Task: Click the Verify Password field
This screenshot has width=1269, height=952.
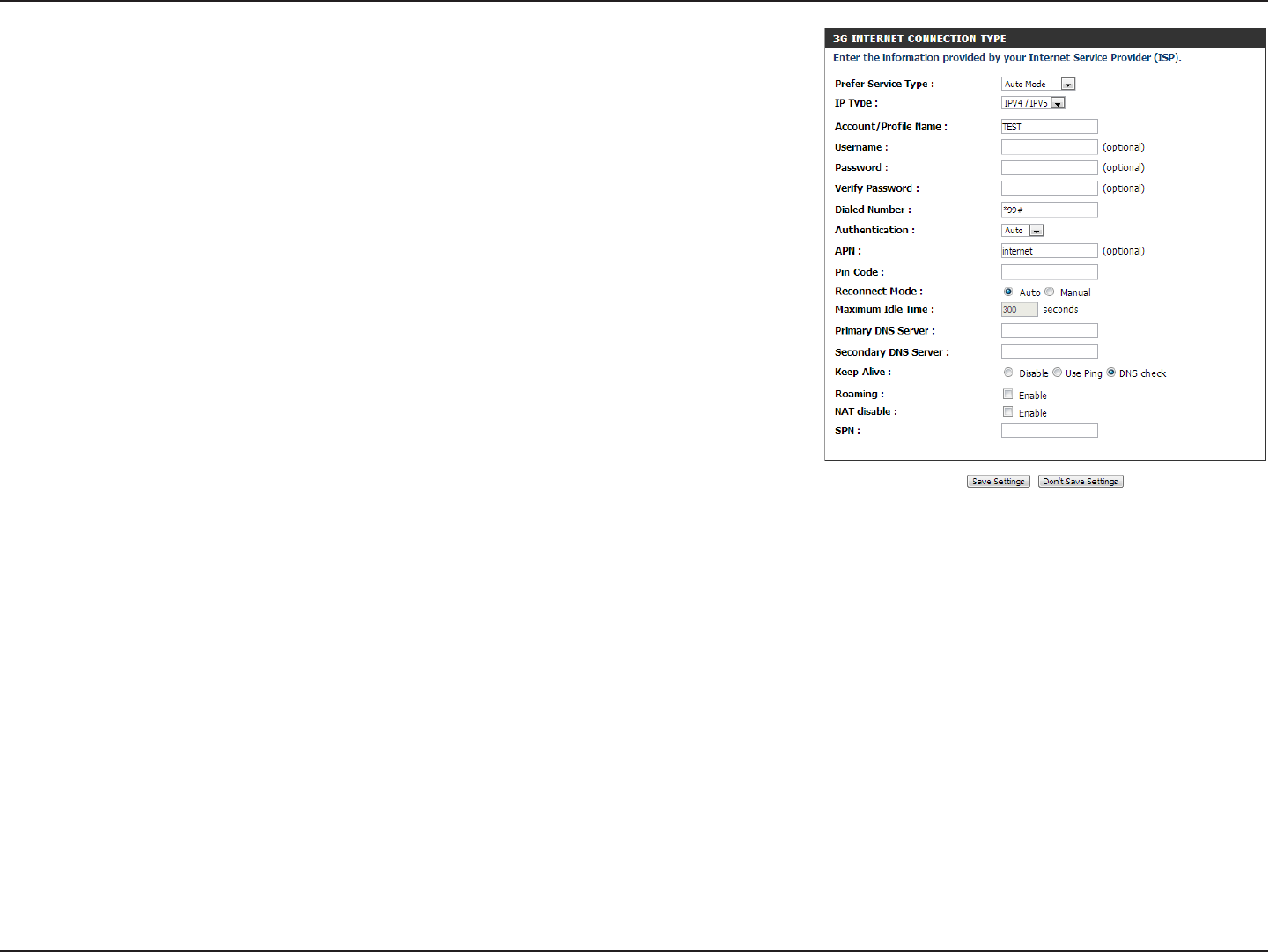Action: pos(1049,188)
